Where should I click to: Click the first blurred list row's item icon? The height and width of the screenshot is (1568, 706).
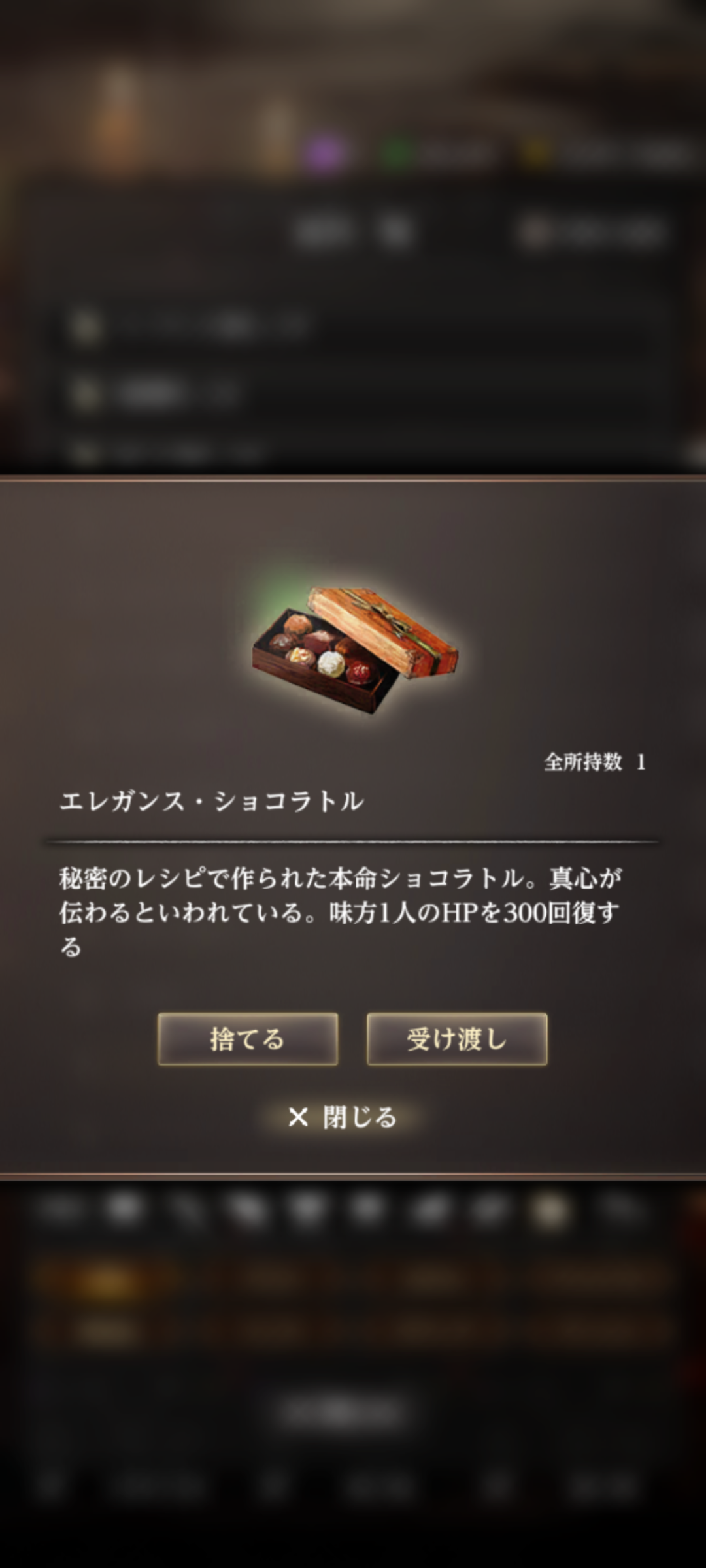(x=86, y=325)
